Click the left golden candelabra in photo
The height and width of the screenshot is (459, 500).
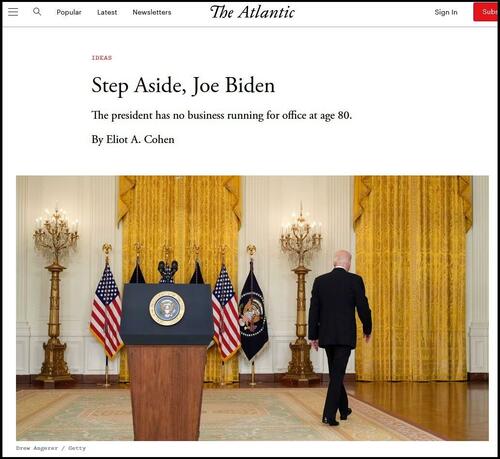[55, 295]
